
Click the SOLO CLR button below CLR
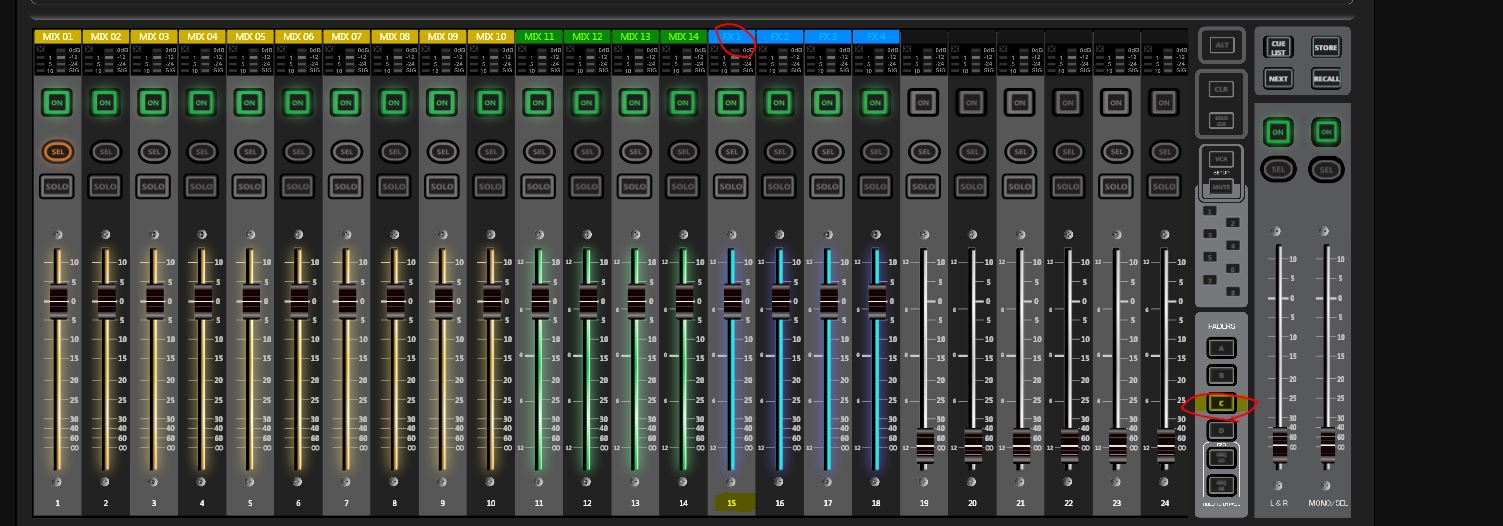pyautogui.click(x=1221, y=120)
